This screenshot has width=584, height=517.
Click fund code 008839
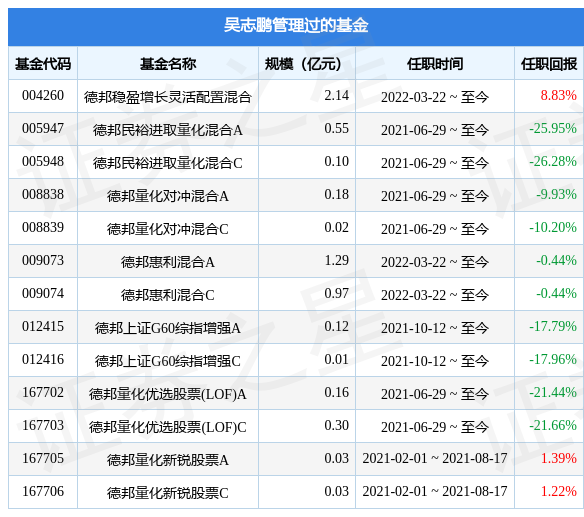click(x=43, y=228)
